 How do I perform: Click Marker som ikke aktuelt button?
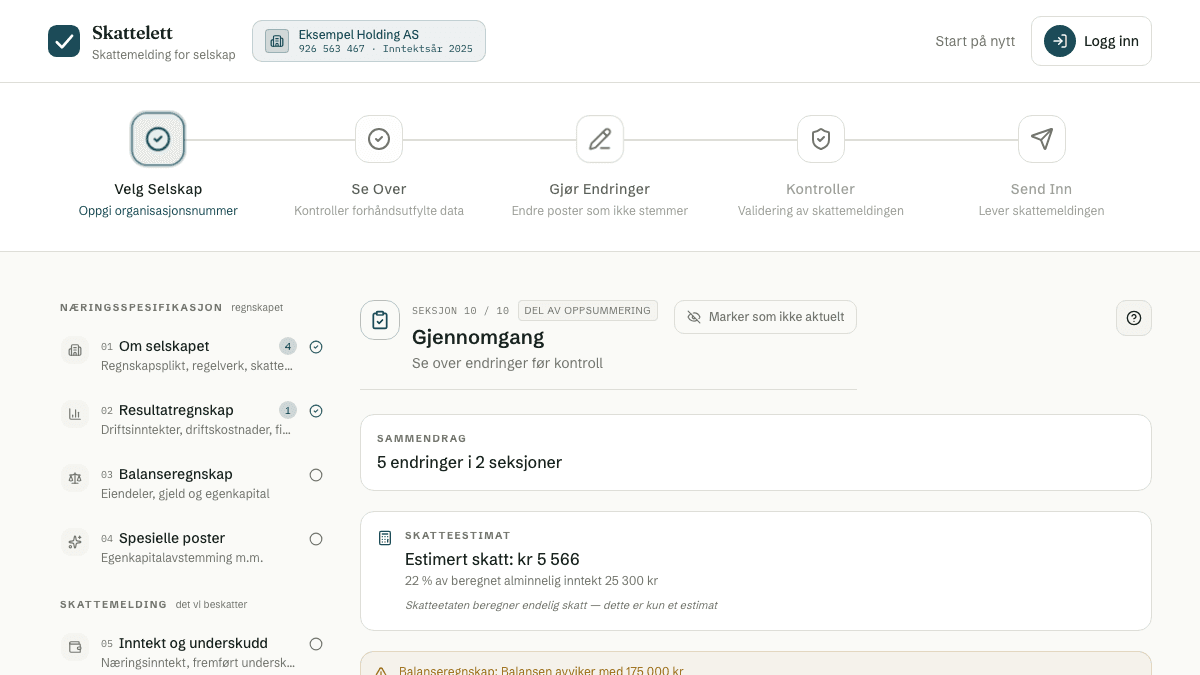[x=765, y=317]
